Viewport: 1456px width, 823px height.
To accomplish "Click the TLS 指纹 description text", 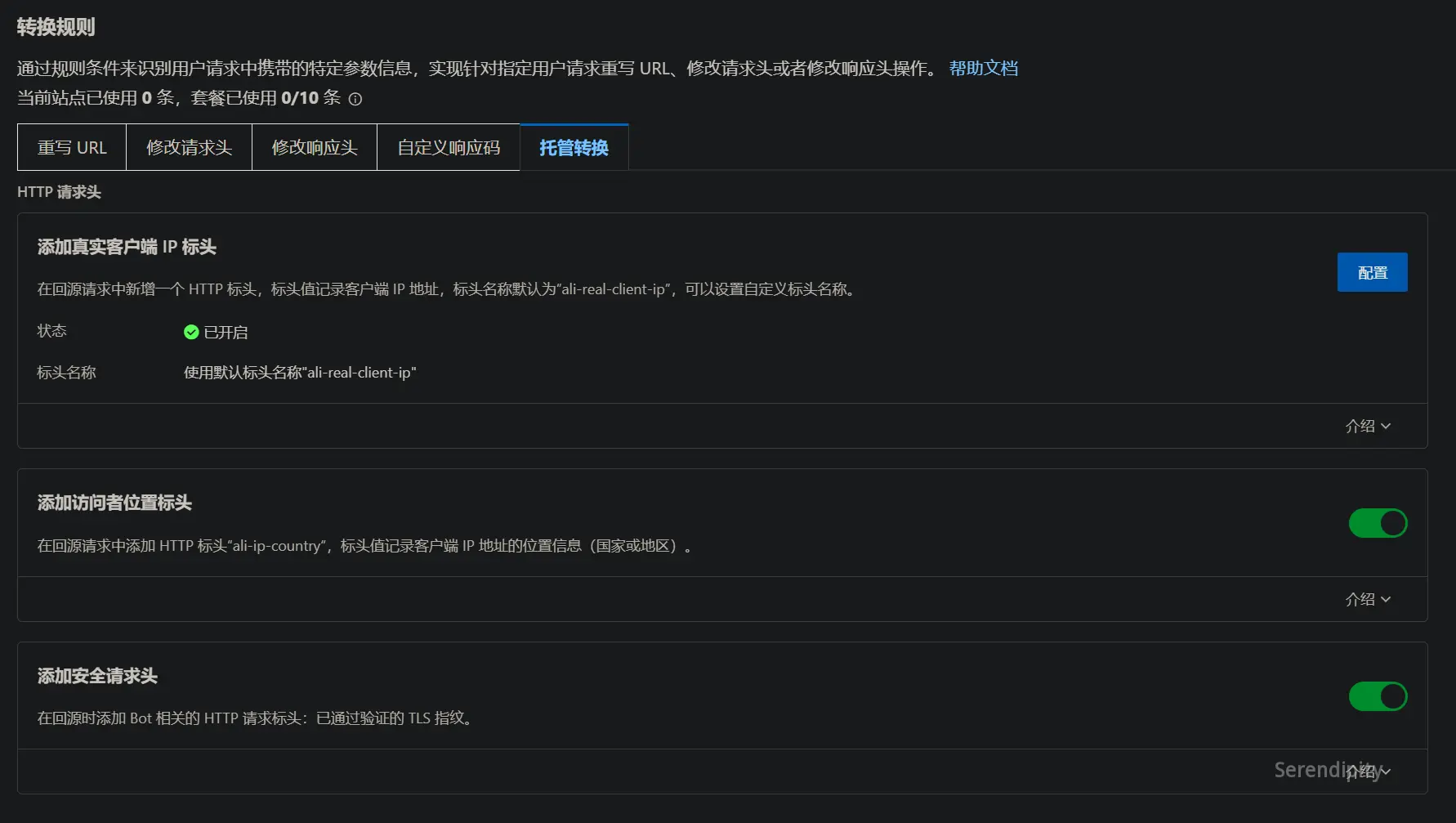I will (257, 718).
